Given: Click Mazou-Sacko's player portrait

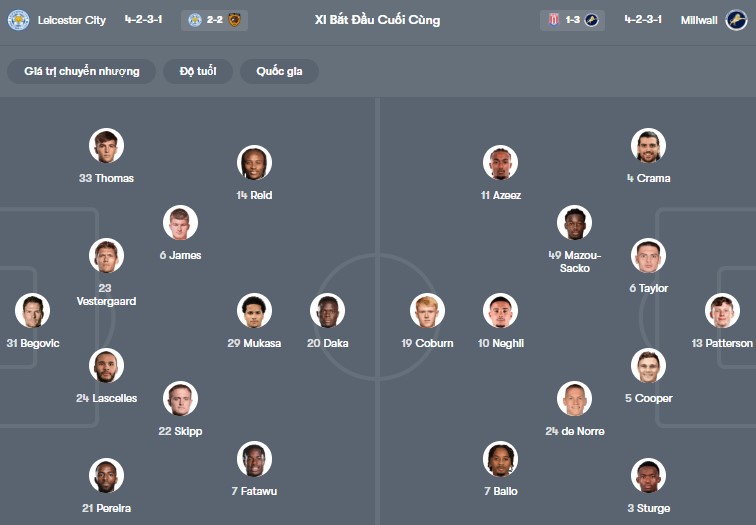Looking at the screenshot, I should click(574, 223).
